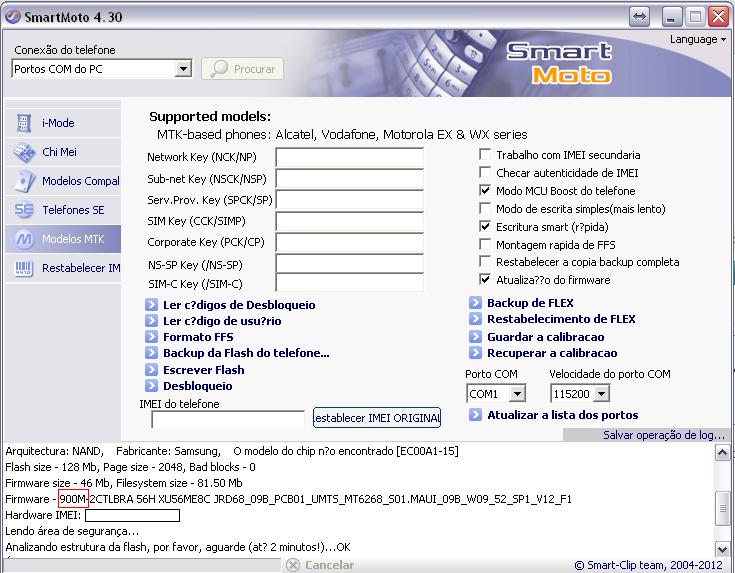Enable Restabelecer a copia backup completa
Screen dimensions: 735x573
pyautogui.click(x=485, y=262)
